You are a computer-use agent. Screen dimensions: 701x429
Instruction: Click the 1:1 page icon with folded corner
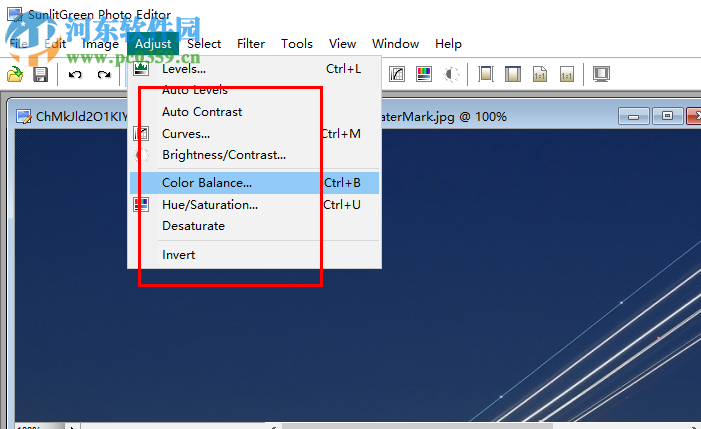click(x=540, y=74)
